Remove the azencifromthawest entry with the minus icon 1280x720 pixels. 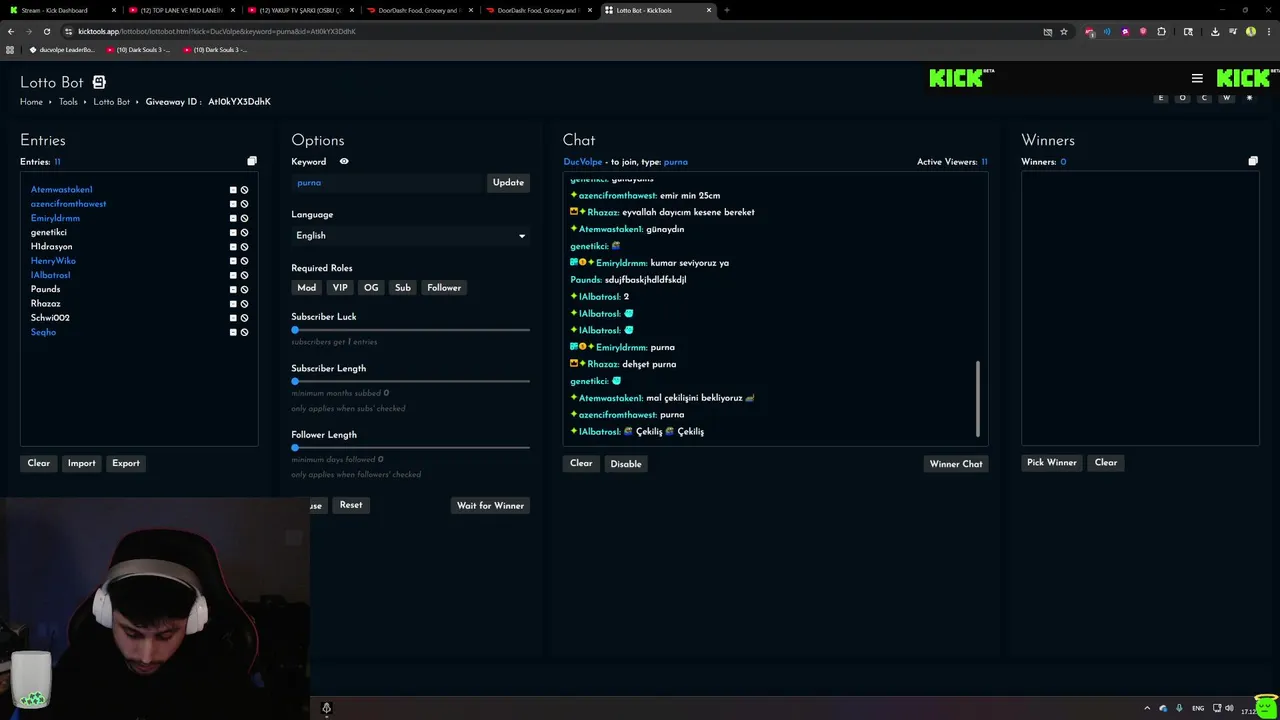pyautogui.click(x=233, y=204)
